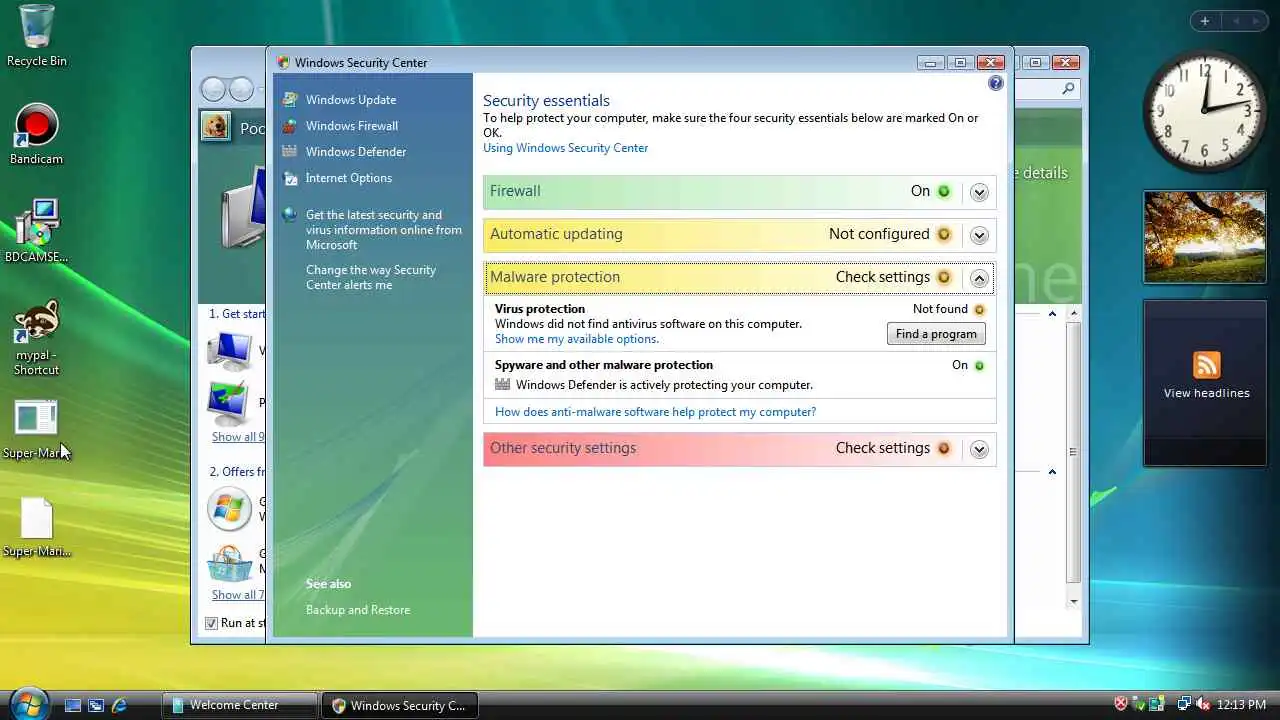Viewport: 1280px width, 720px height.
Task: Click the View headlines RSS feed gadget icon
Action: [x=1206, y=364]
